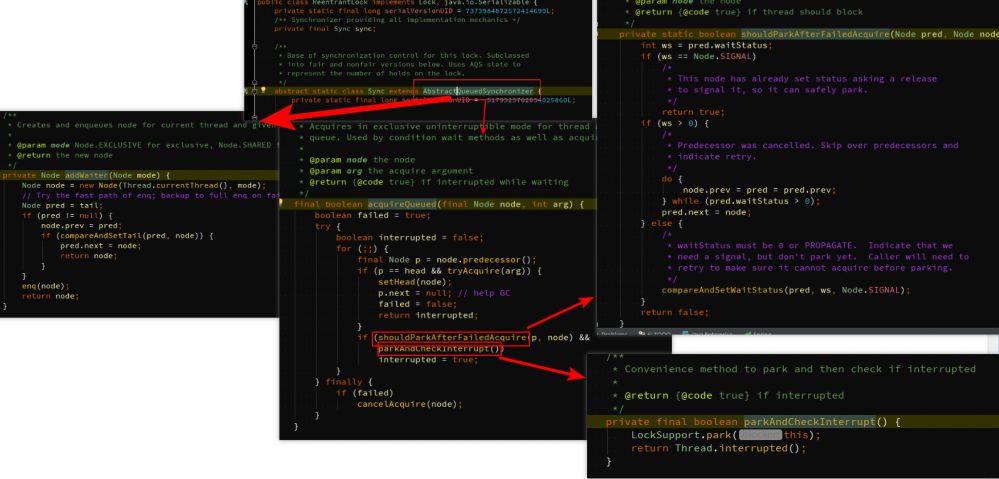
Task: Click 'interrupted = true;'
Action: tap(428, 360)
